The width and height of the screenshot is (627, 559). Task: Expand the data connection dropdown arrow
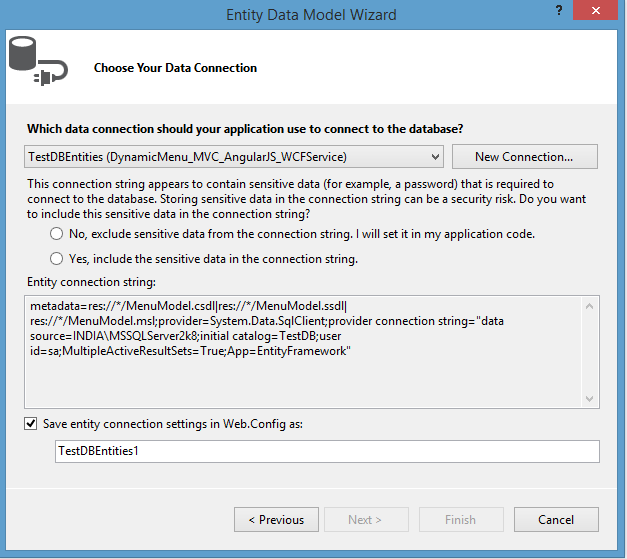click(x=435, y=157)
